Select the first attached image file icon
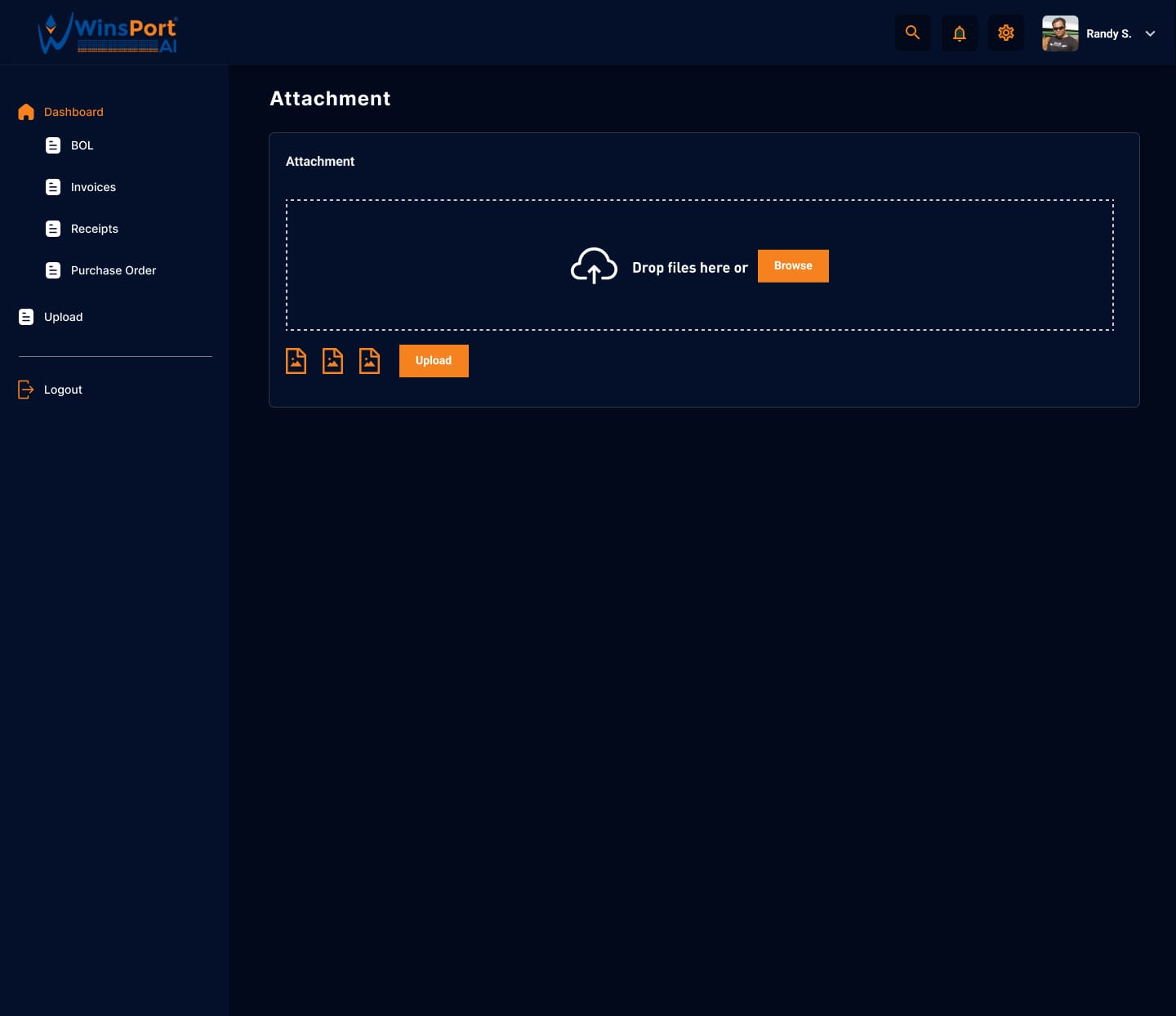This screenshot has height=1016, width=1176. pos(296,360)
